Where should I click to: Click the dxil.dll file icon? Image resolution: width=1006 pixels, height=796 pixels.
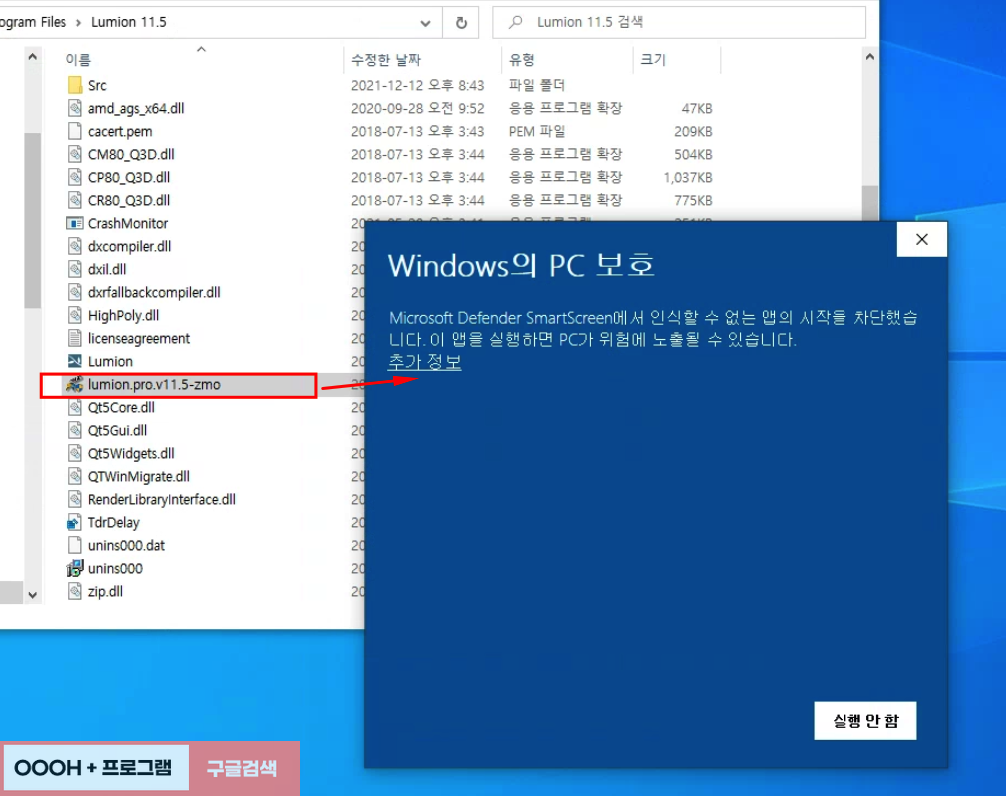[x=74, y=269]
